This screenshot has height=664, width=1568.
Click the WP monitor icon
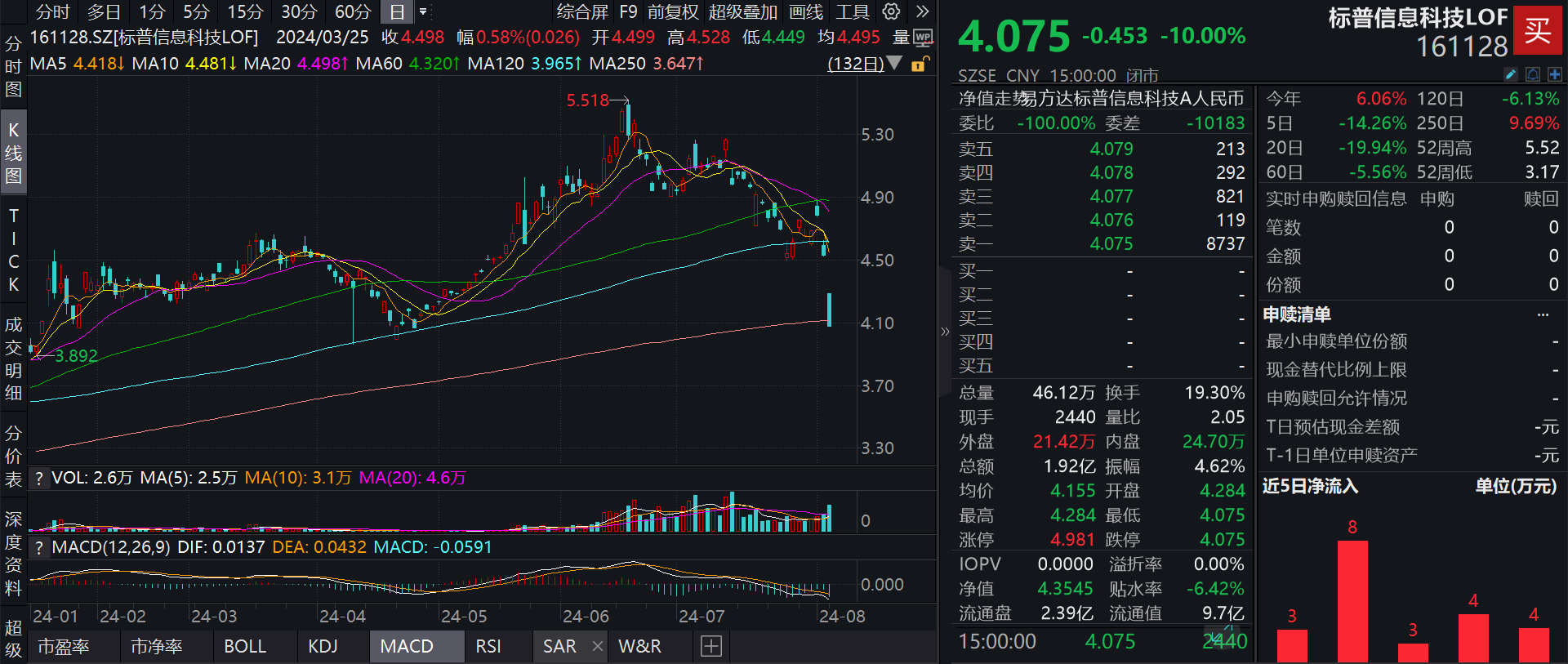[x=923, y=38]
